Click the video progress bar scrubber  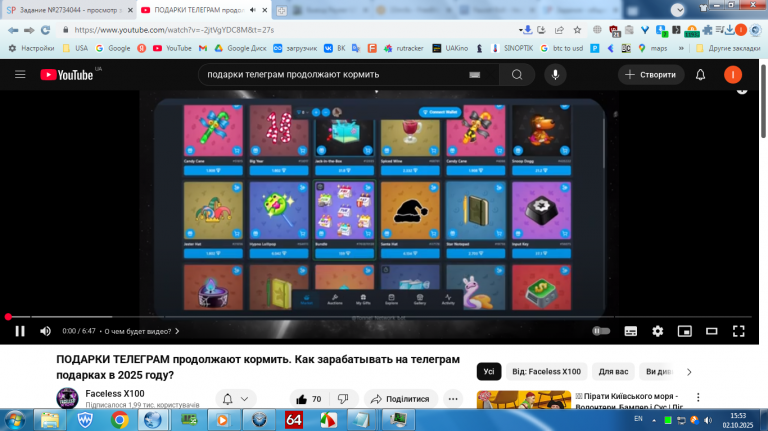[8, 317]
